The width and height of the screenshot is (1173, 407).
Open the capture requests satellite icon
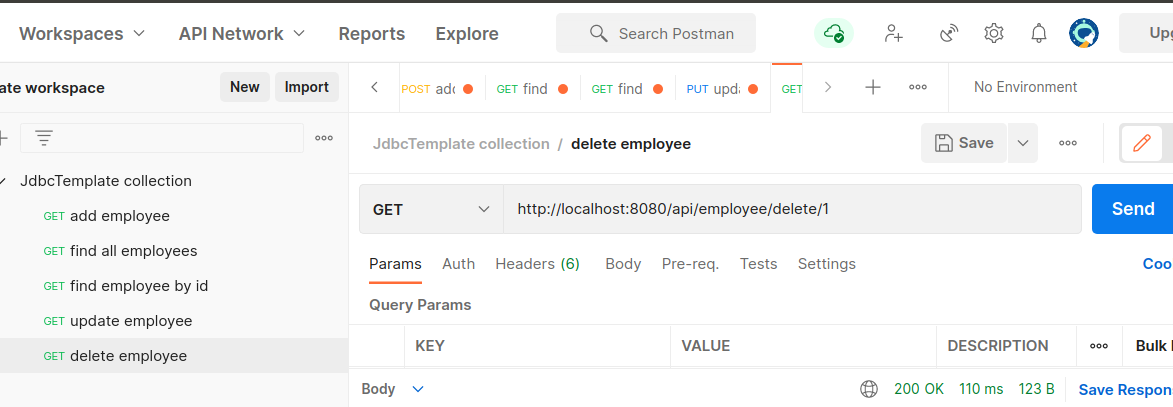point(949,34)
